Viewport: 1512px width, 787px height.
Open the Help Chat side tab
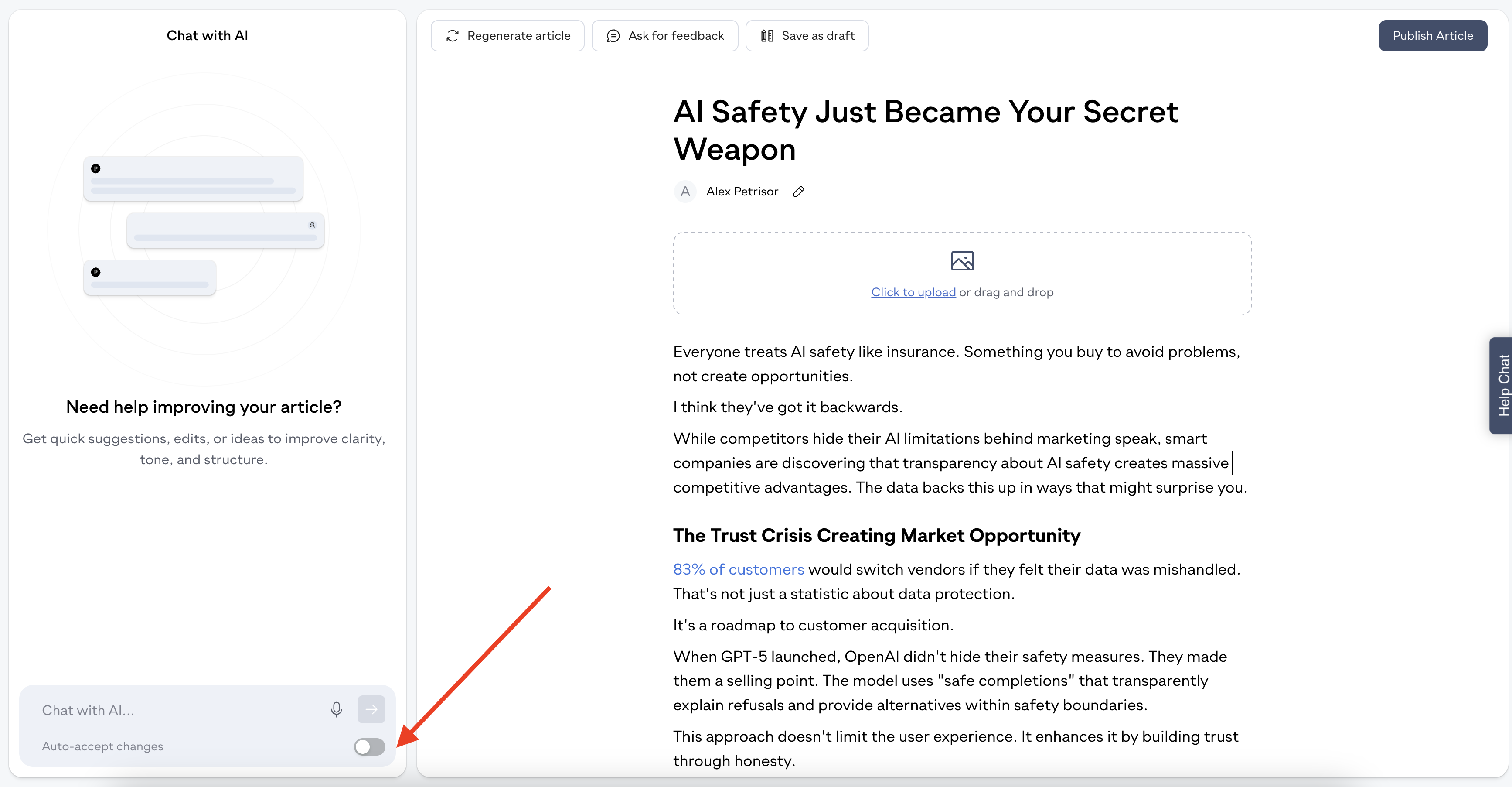point(1501,385)
